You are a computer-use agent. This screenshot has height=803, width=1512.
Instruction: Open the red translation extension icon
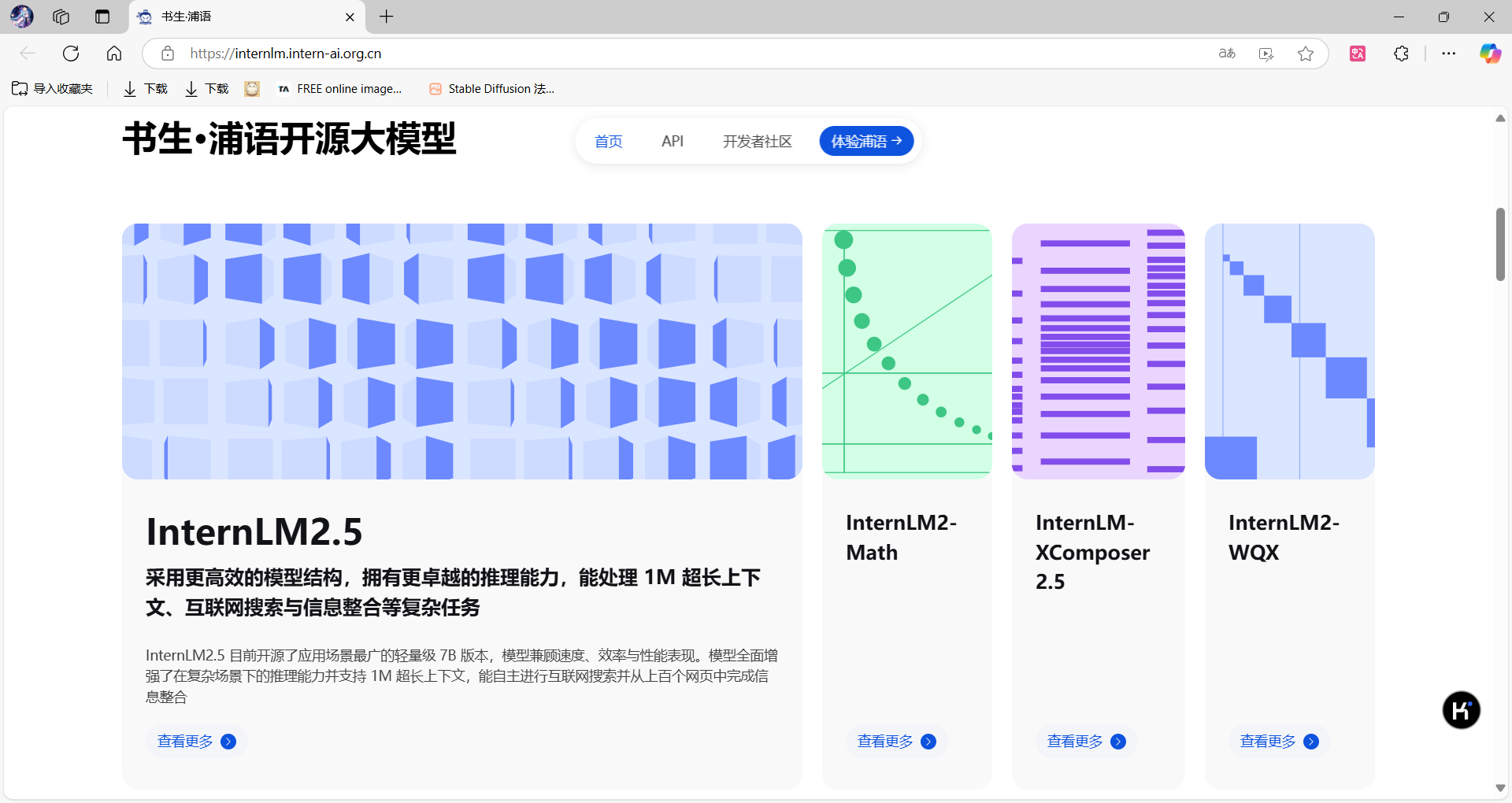pyautogui.click(x=1358, y=54)
